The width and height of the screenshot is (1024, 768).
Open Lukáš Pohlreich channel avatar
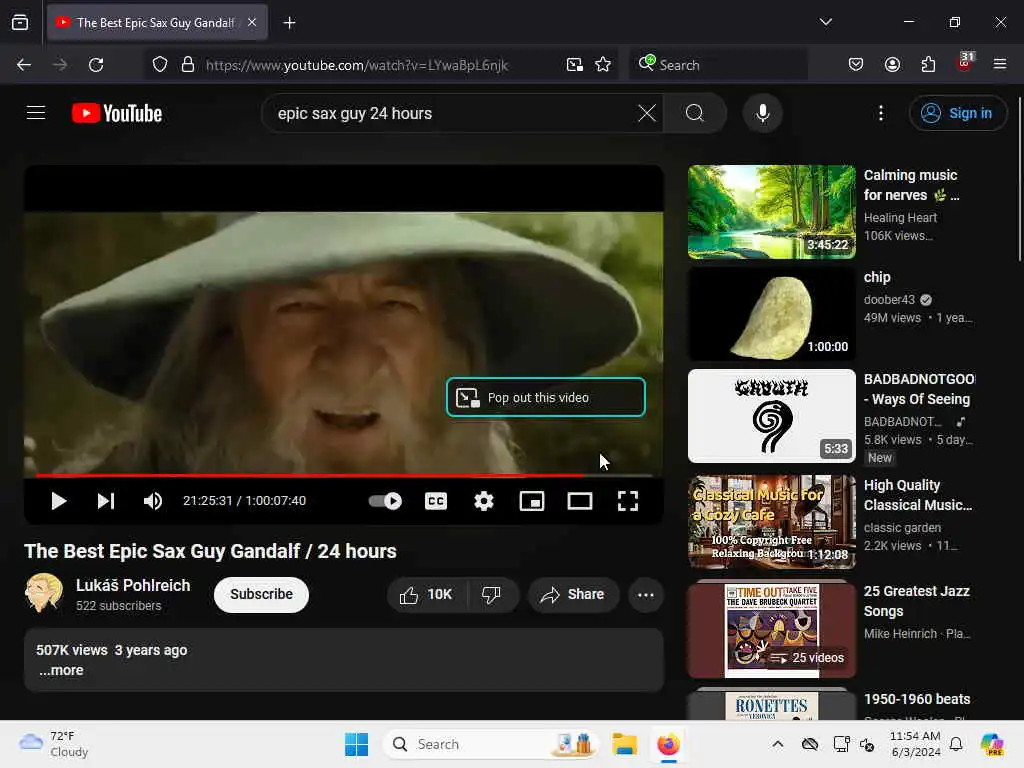(44, 593)
